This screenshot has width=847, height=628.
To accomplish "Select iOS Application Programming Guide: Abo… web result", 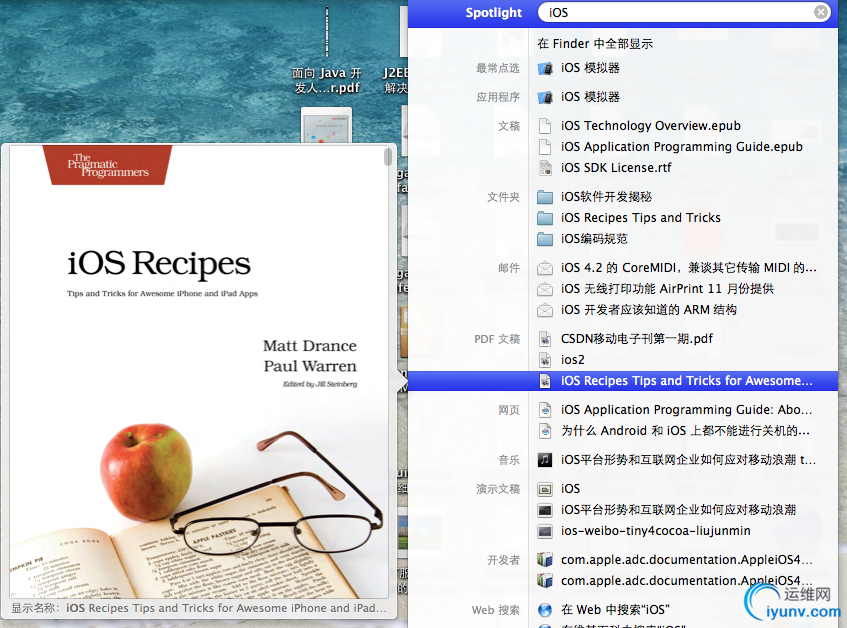I will (686, 410).
